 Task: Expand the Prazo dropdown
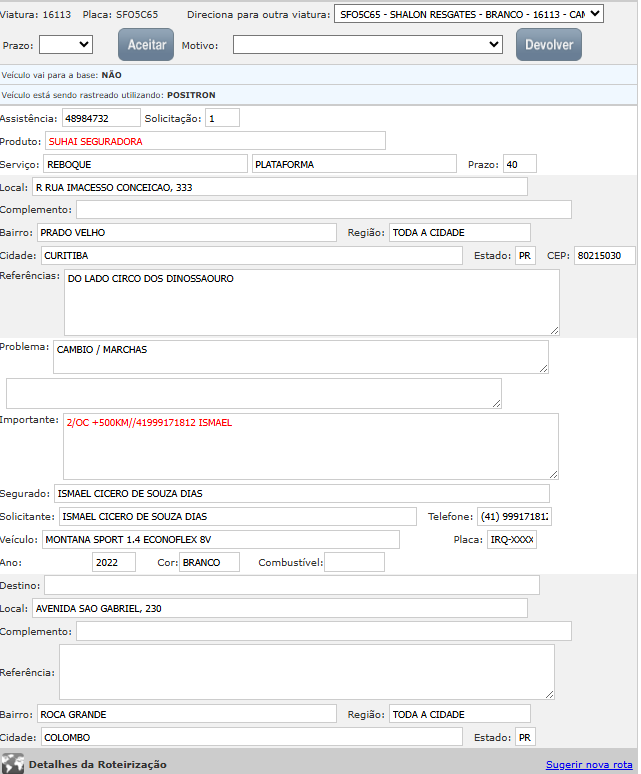pyautogui.click(x=65, y=45)
